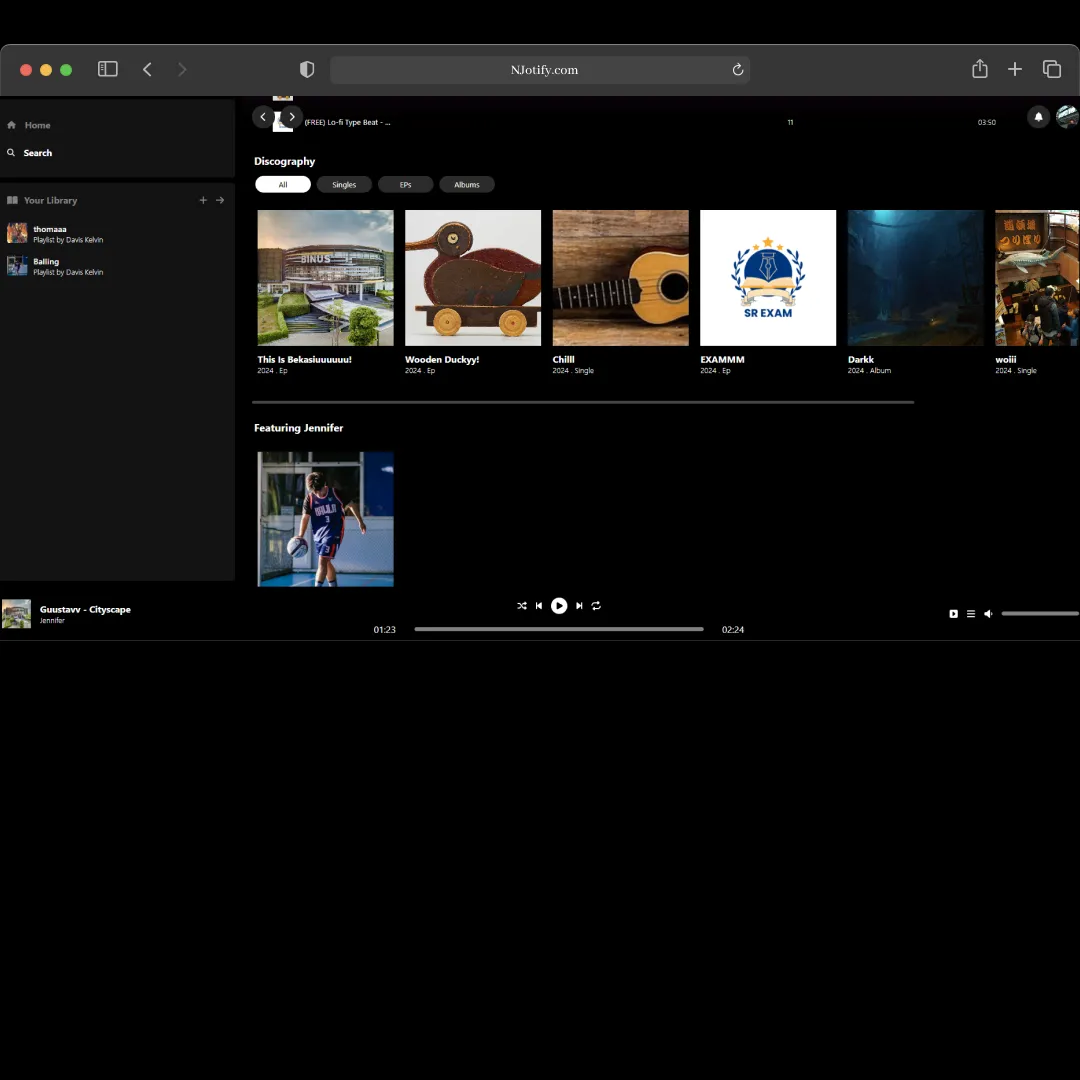Click artist name Jennifer in player
This screenshot has width=1080, height=1080.
click(52, 621)
